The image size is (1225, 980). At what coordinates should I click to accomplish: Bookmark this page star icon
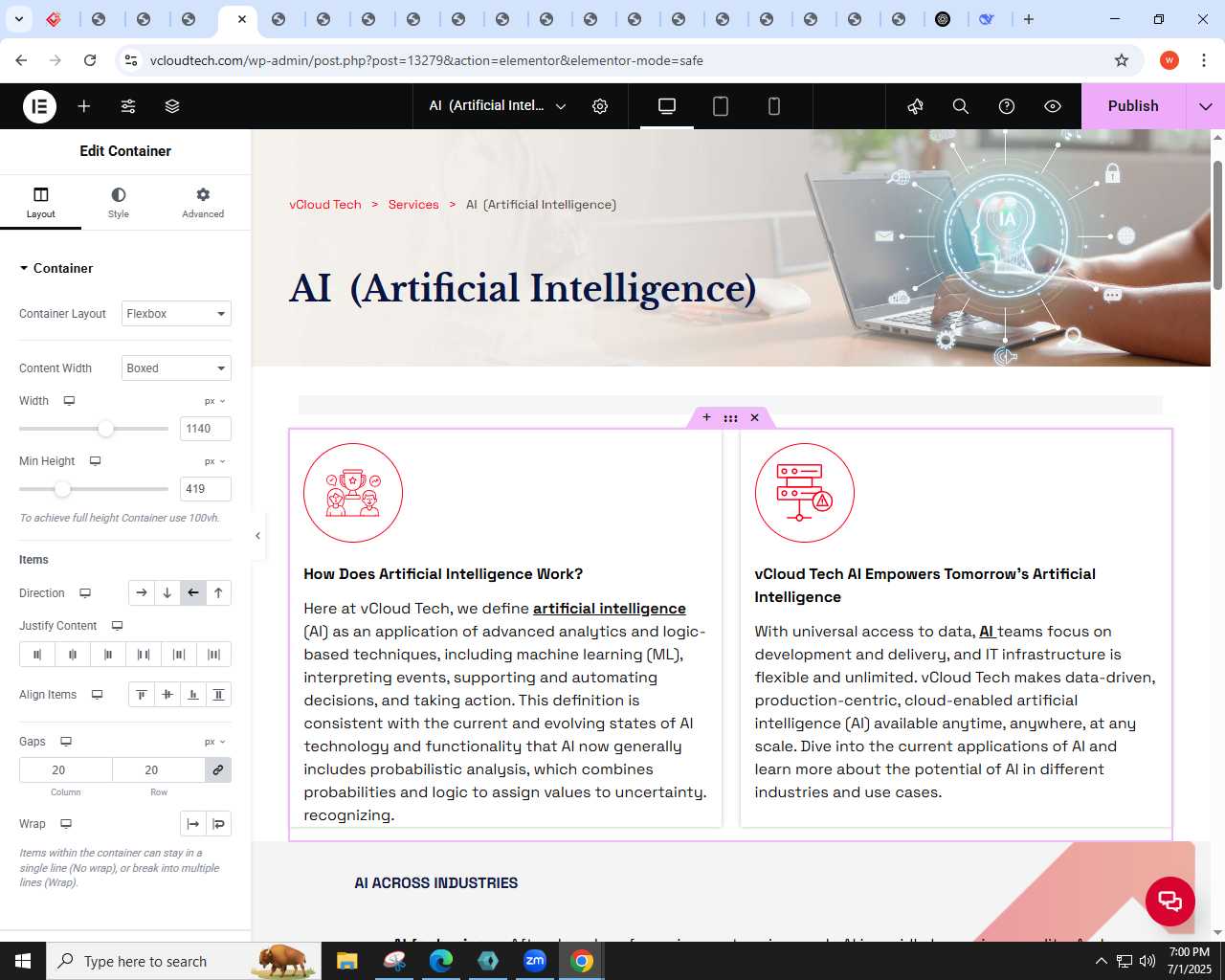(x=1122, y=60)
